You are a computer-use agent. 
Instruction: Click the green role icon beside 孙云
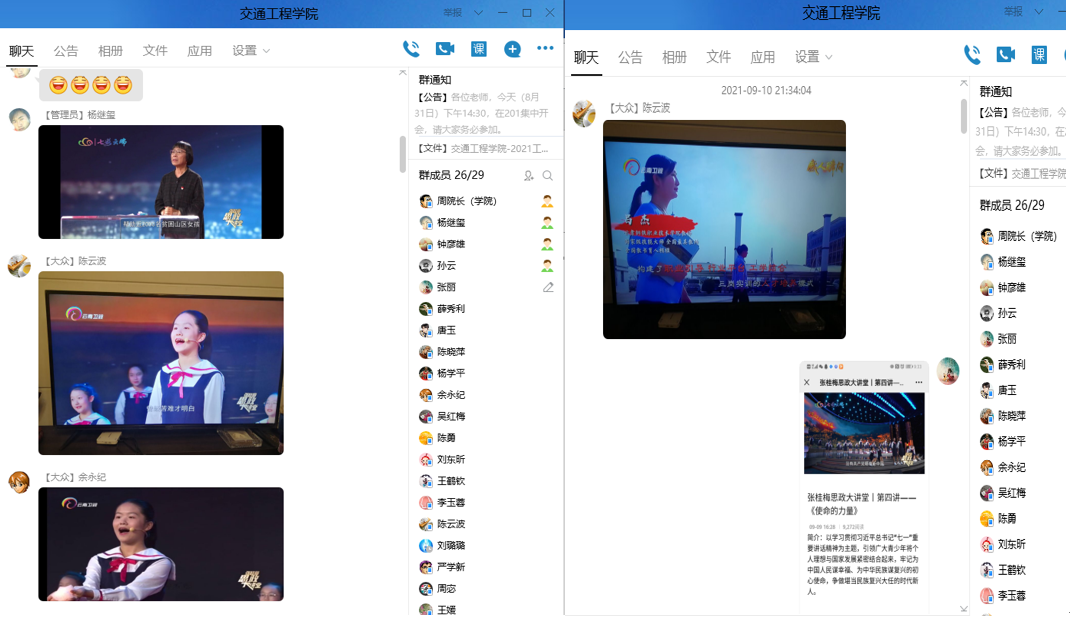click(x=547, y=266)
